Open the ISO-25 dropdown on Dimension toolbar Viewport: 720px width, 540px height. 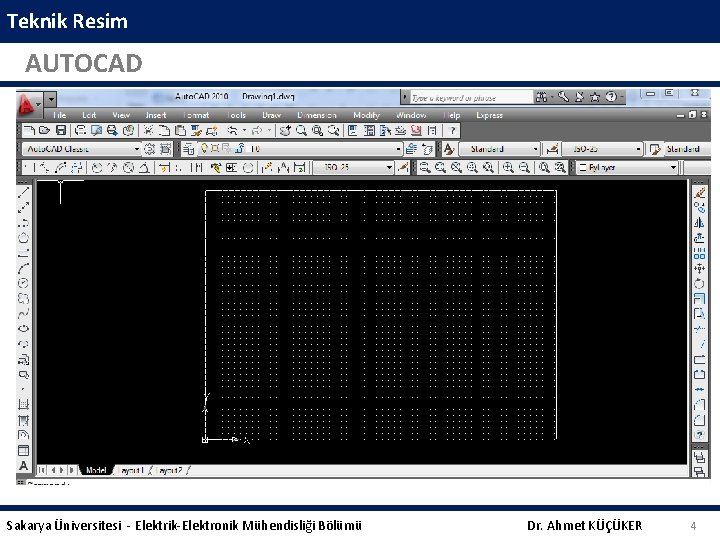[353, 168]
